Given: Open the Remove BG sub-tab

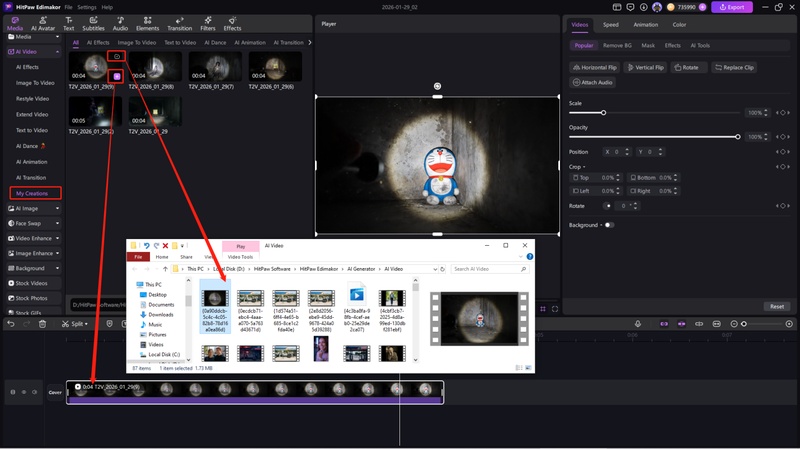Looking at the screenshot, I should click(617, 45).
